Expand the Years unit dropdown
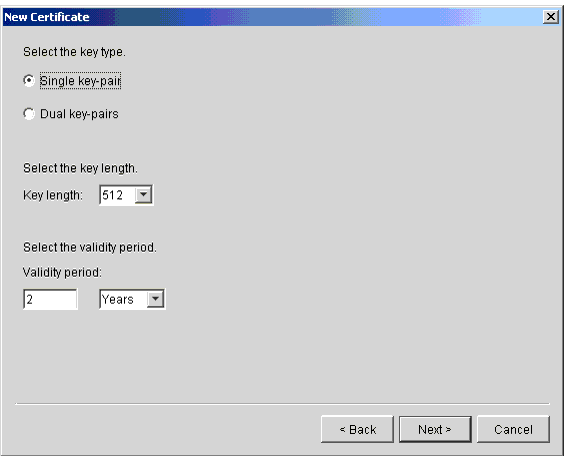Viewport: 574px width, 458px height. 155,299
